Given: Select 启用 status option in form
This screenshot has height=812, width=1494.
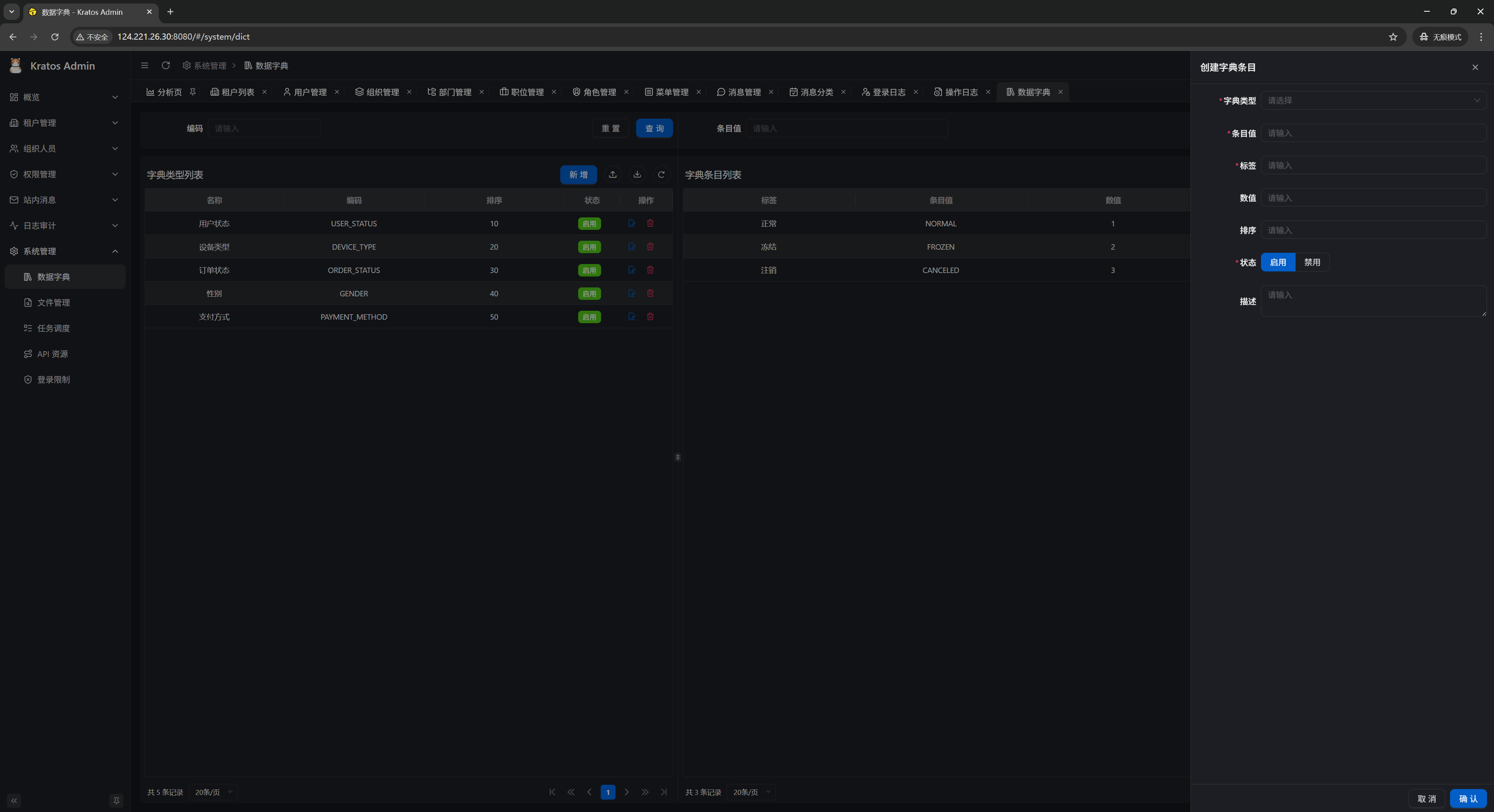Looking at the screenshot, I should pyautogui.click(x=1278, y=262).
